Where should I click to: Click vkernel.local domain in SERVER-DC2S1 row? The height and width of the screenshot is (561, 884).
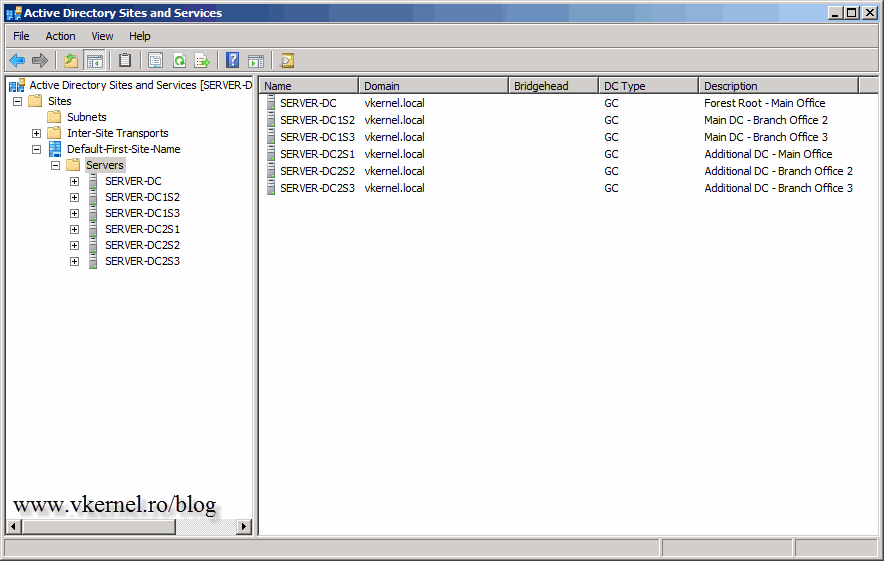point(394,154)
